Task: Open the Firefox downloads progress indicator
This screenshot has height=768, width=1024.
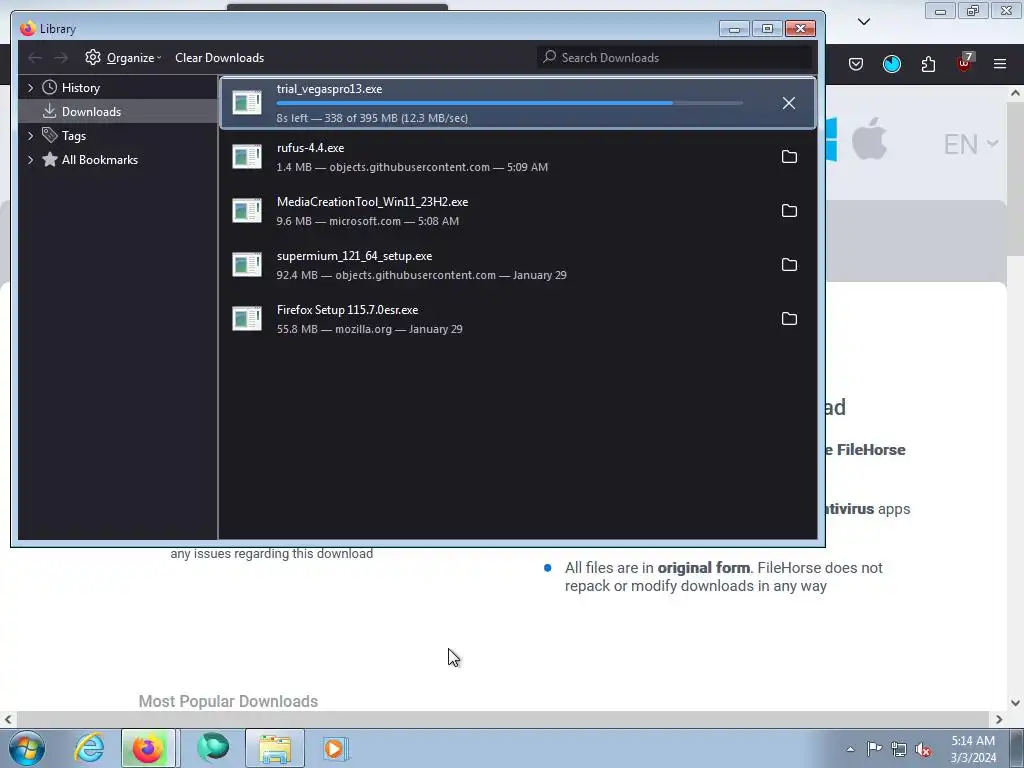Action: click(x=891, y=64)
